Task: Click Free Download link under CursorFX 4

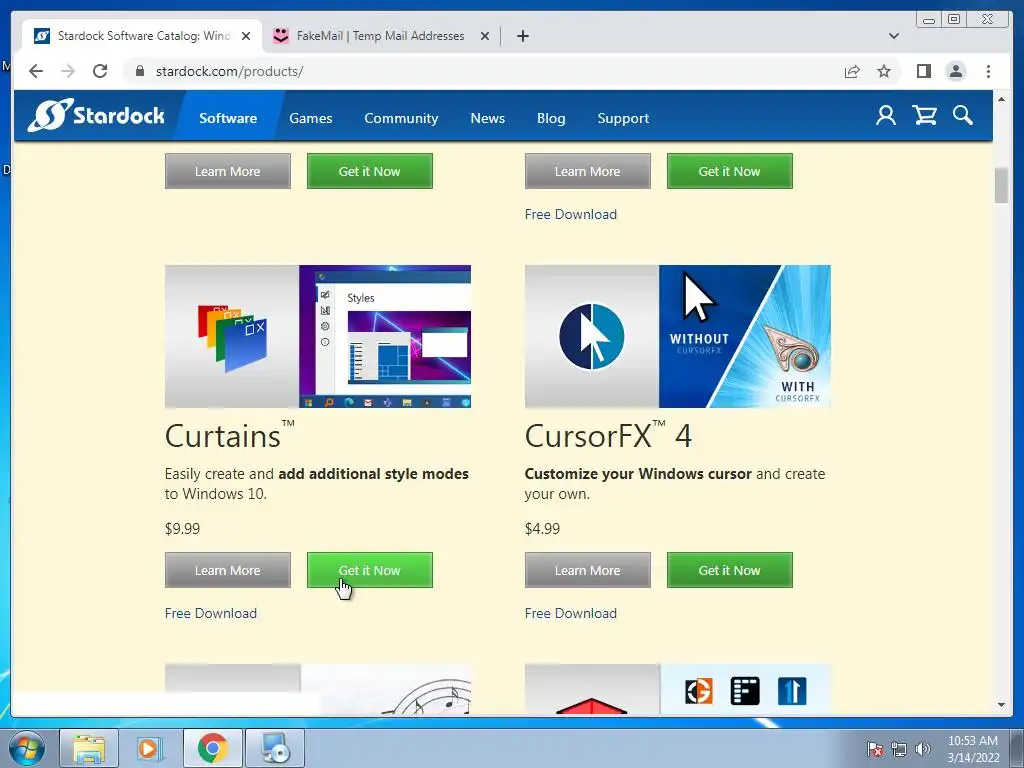Action: pos(571,613)
